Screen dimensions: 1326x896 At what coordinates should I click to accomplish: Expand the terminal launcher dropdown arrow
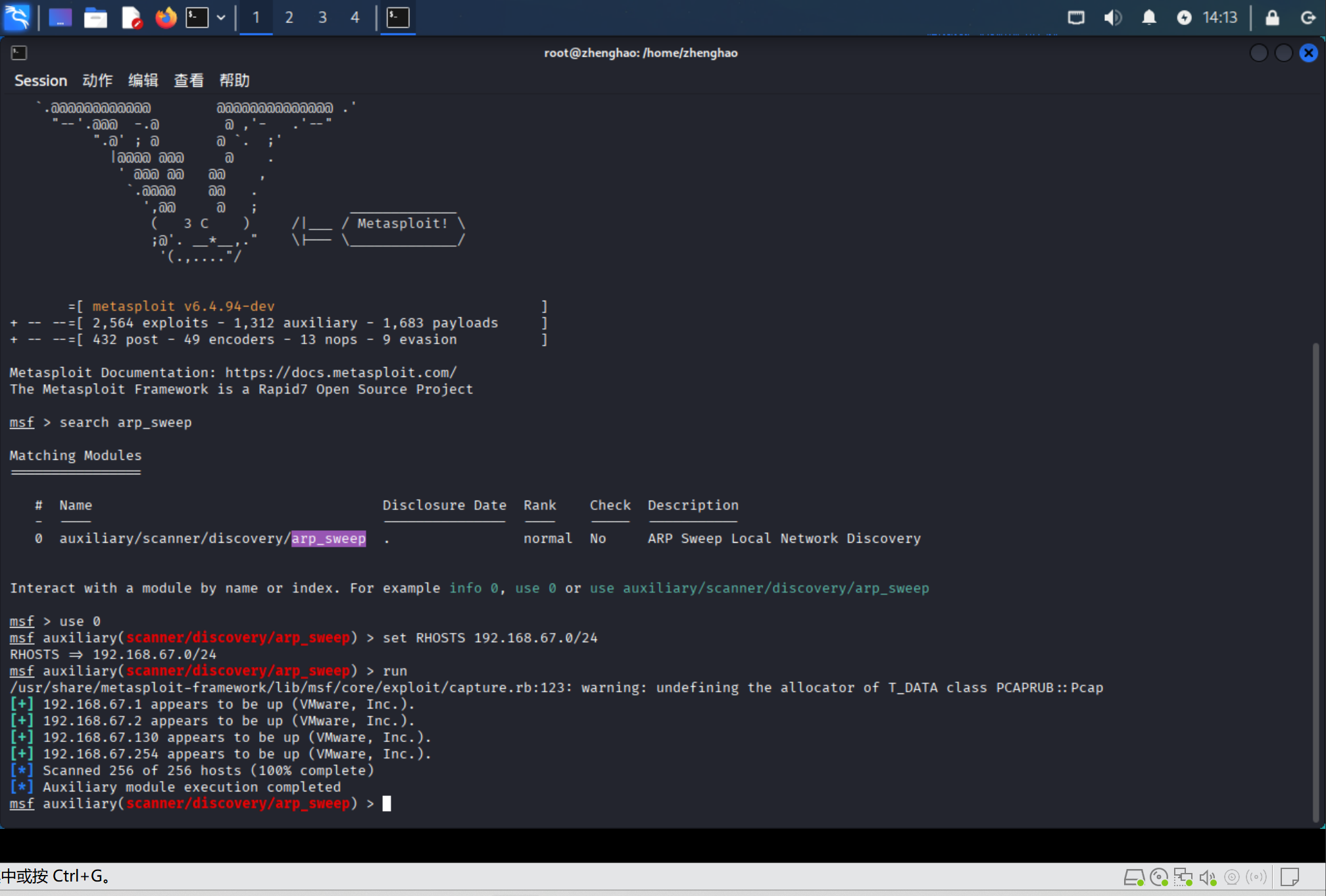pyautogui.click(x=221, y=17)
